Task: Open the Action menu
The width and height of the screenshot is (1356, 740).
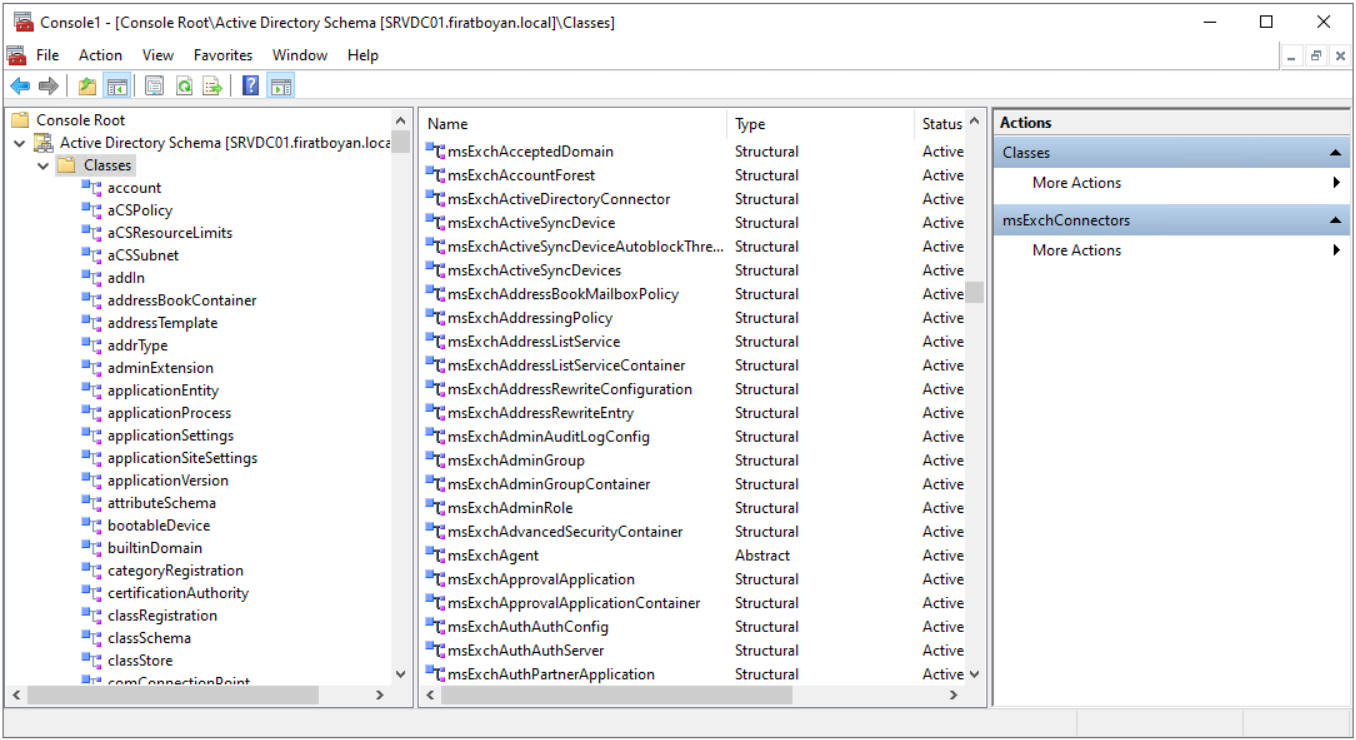Action: [x=100, y=55]
